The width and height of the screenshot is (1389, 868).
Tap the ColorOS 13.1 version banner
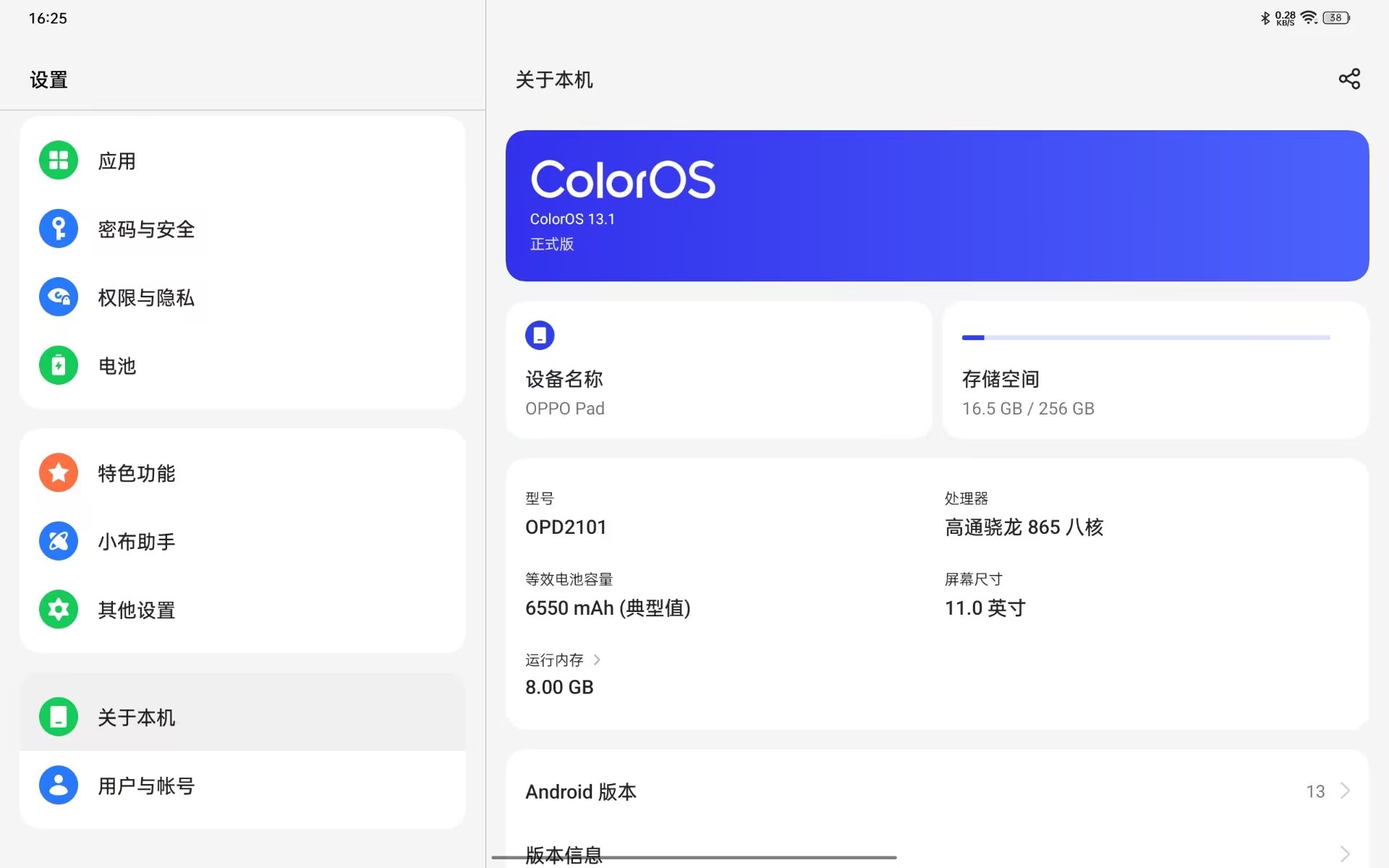point(937,206)
